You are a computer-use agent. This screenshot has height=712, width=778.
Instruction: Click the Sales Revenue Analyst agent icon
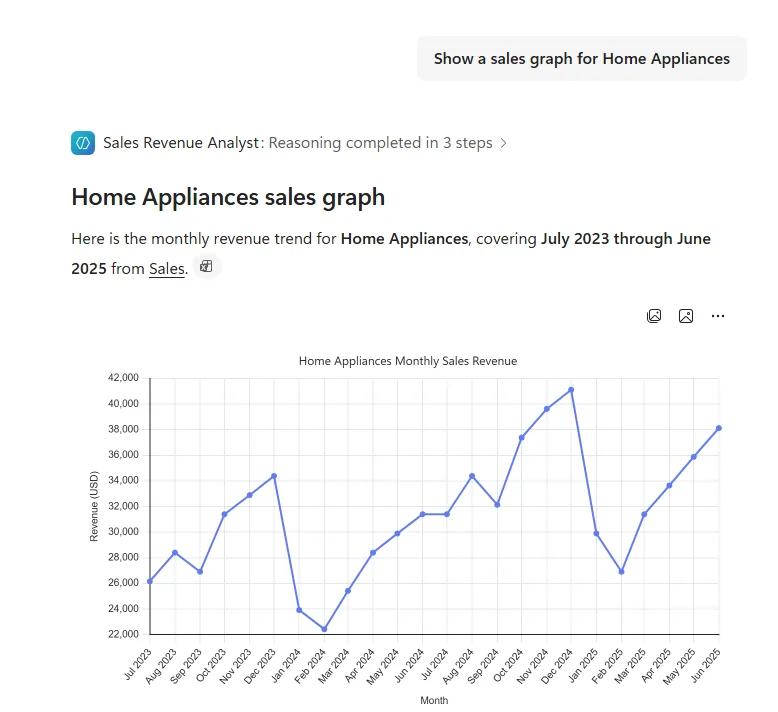point(83,143)
